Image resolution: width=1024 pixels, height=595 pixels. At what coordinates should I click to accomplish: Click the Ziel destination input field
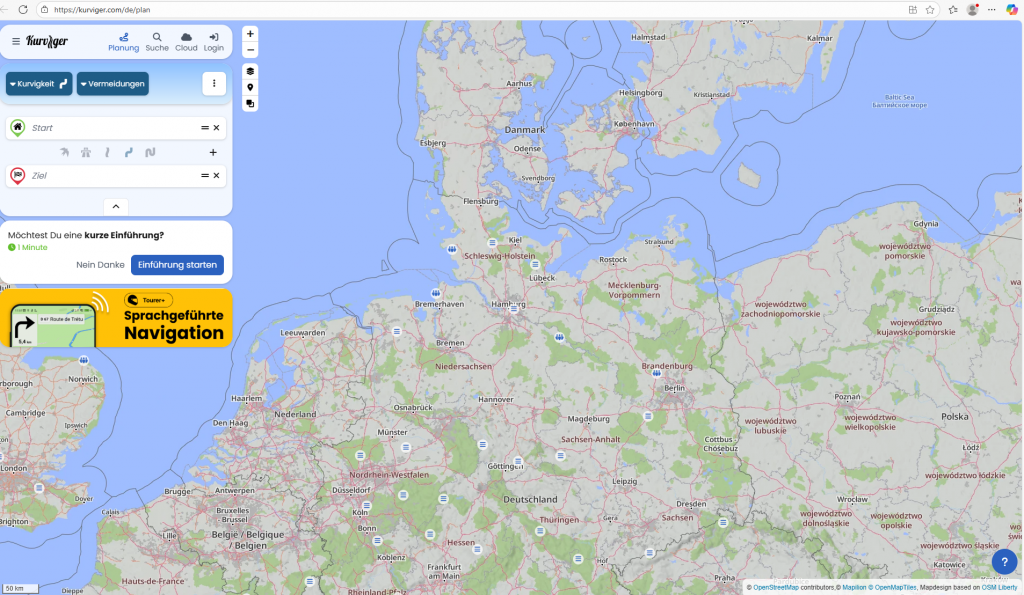[110, 176]
